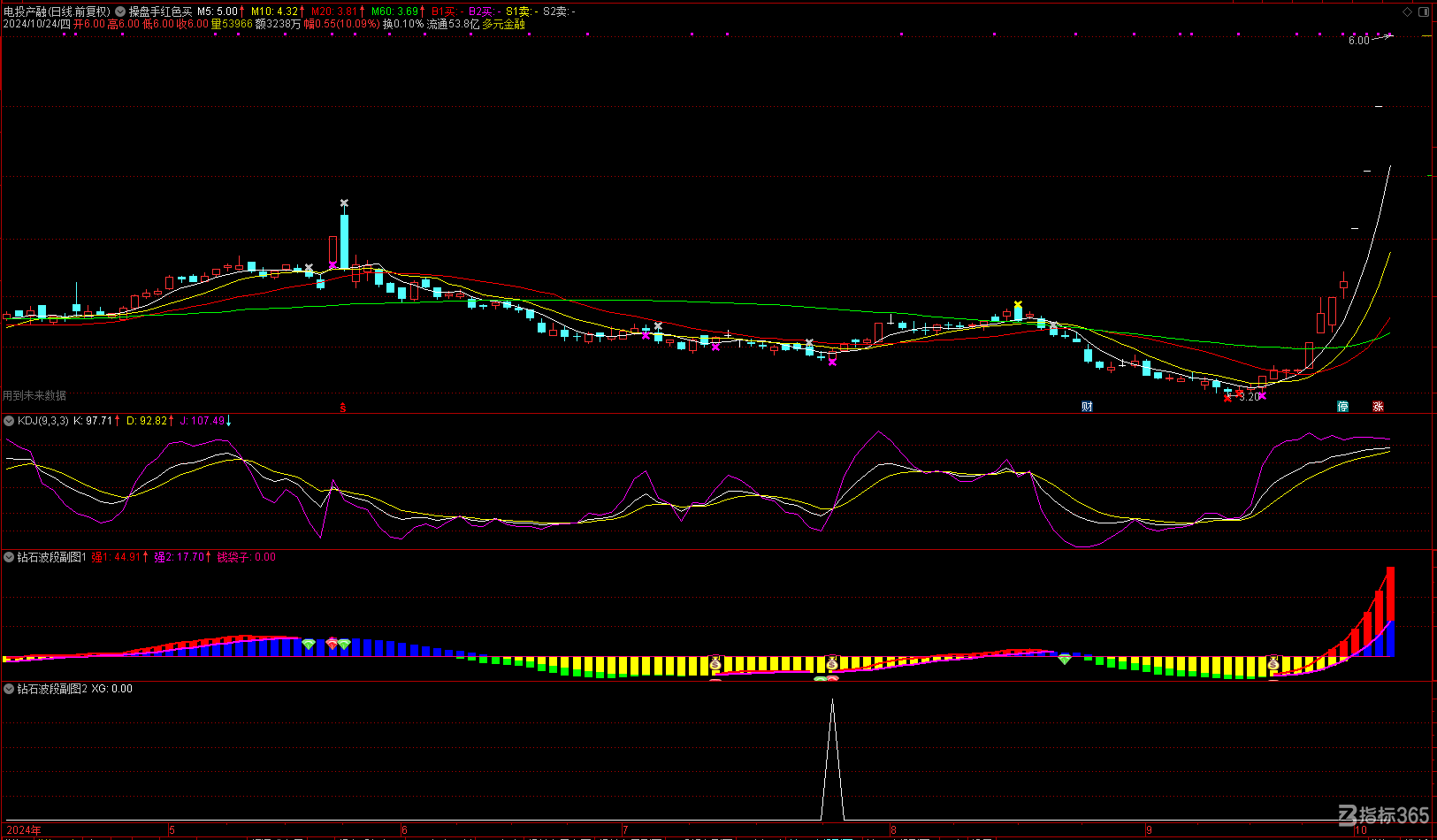Click the red S marker below main chart
1437x840 pixels.
[x=343, y=408]
